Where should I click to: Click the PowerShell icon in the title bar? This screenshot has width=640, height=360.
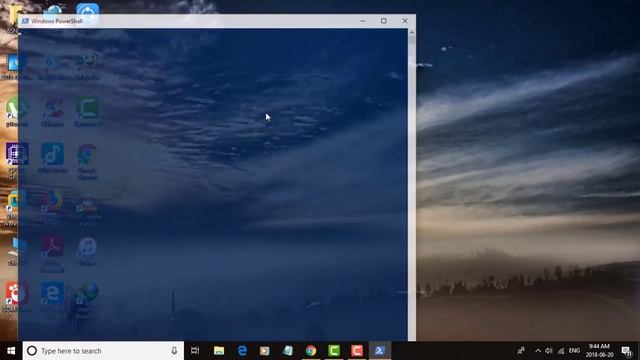pyautogui.click(x=25, y=21)
